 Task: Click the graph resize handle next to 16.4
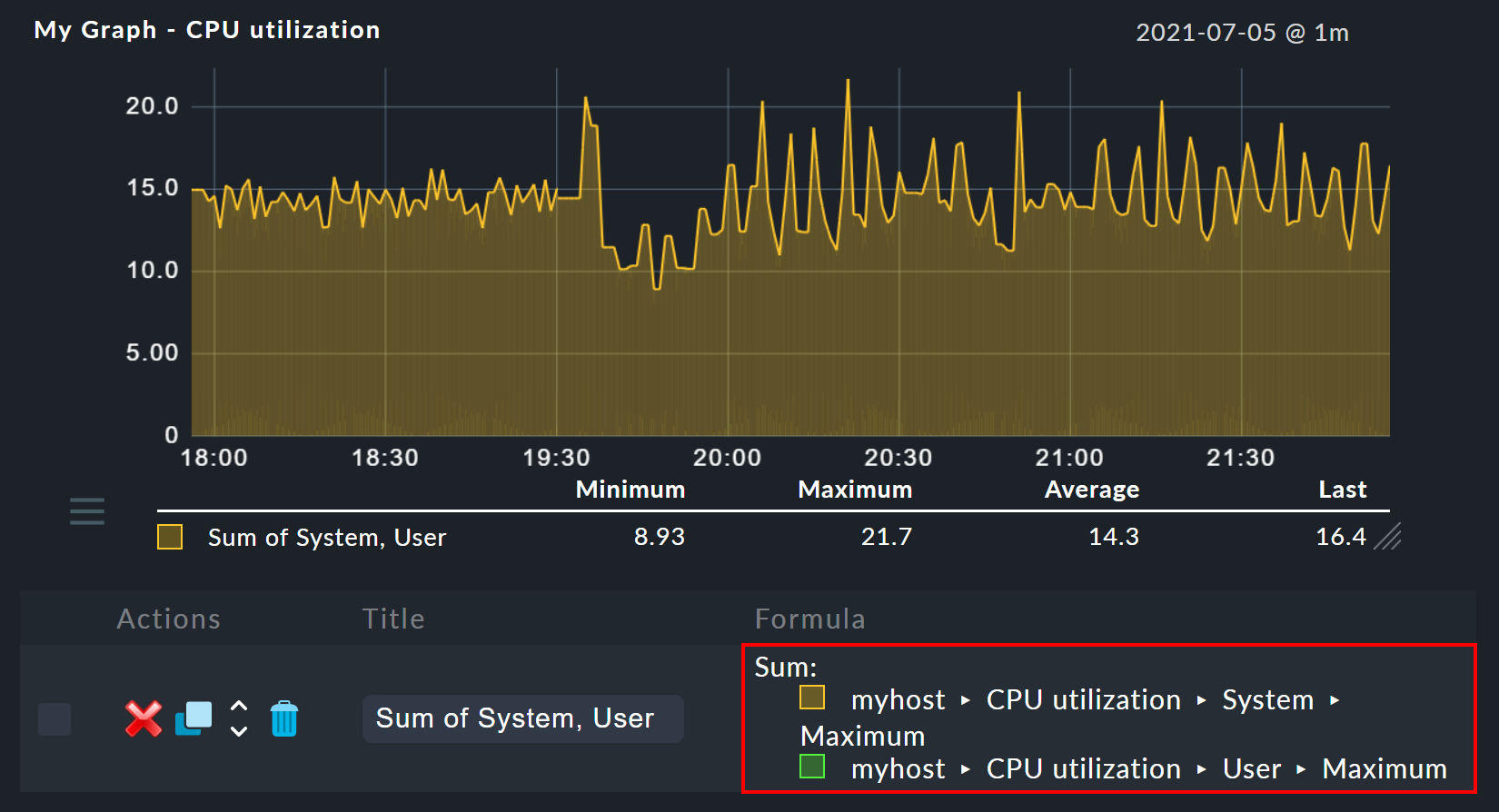tap(1387, 537)
